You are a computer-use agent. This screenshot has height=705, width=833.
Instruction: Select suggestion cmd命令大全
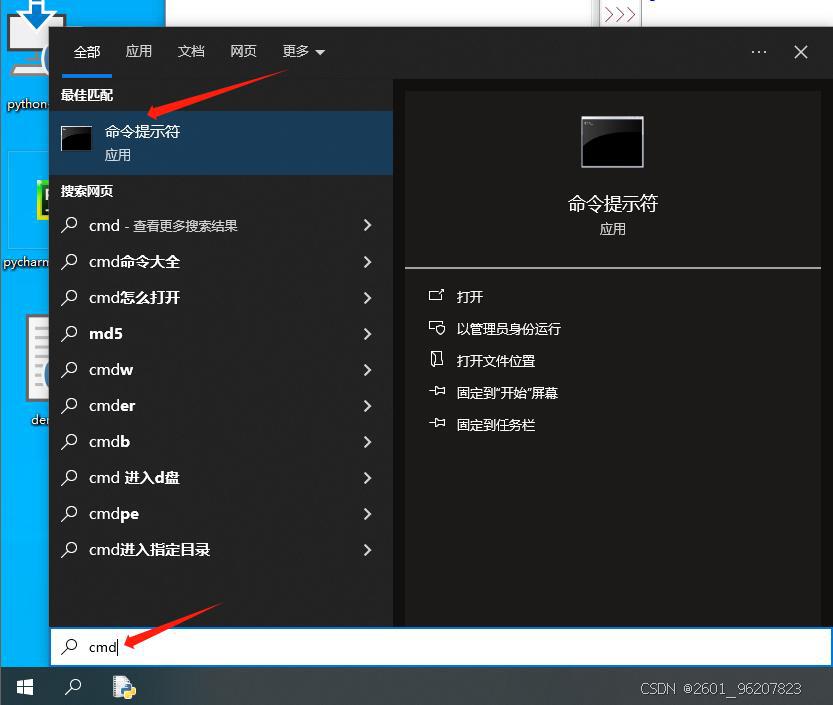point(221,262)
